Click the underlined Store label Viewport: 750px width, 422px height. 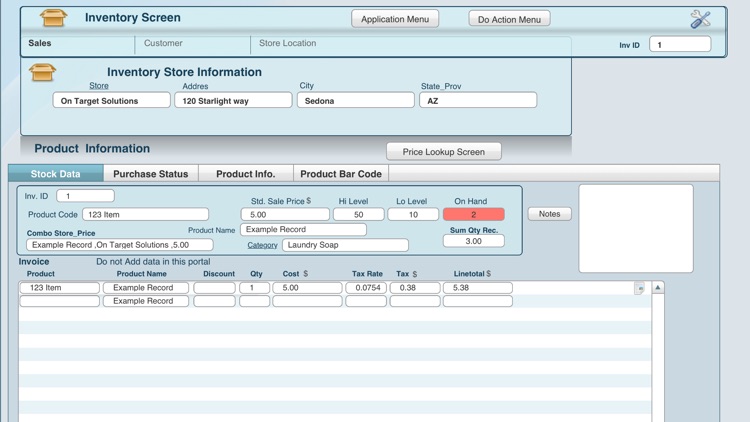point(99,86)
